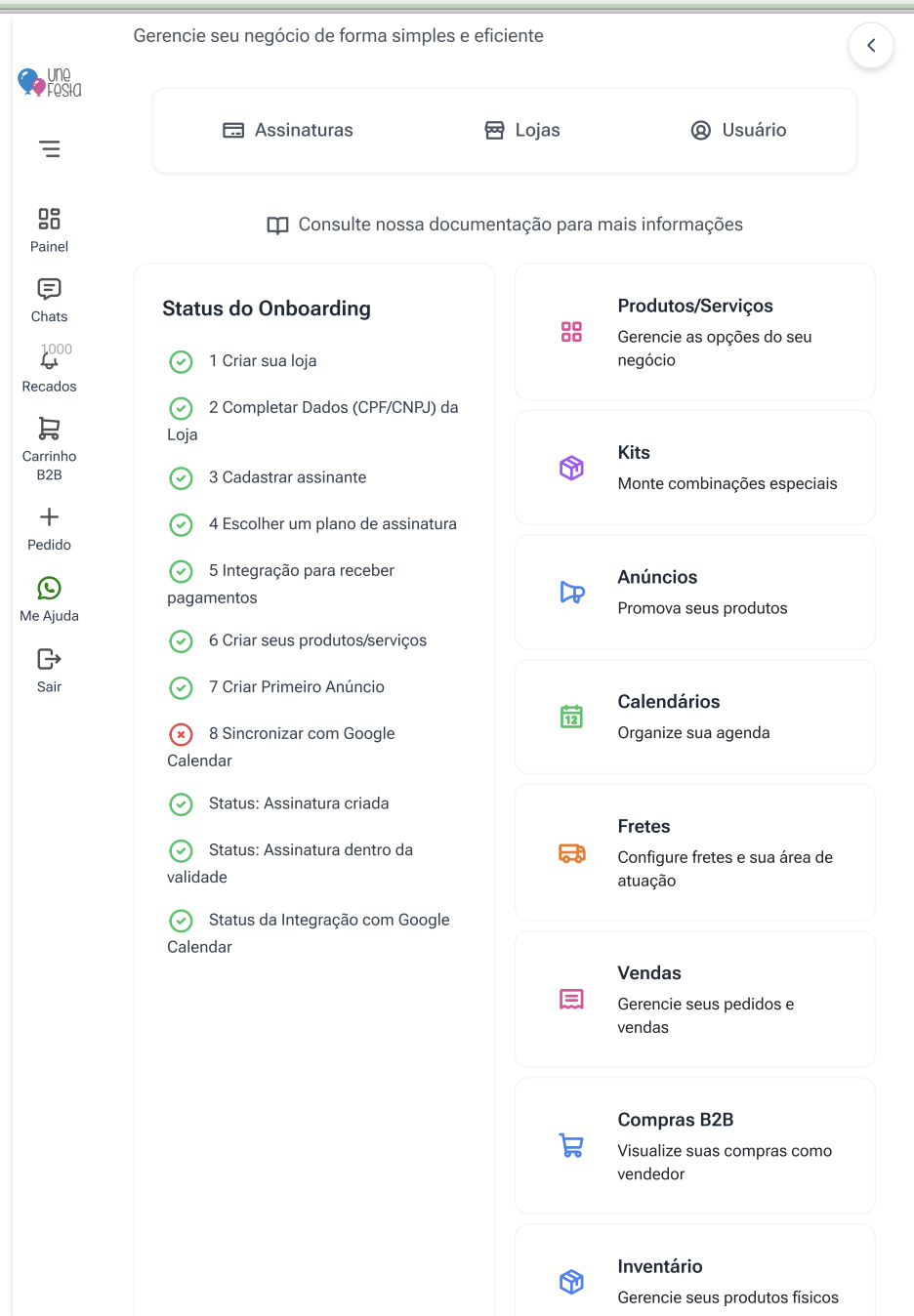Image resolution: width=914 pixels, height=1316 pixels.
Task: Toggle the hamburger sidebar menu
Action: click(x=50, y=149)
